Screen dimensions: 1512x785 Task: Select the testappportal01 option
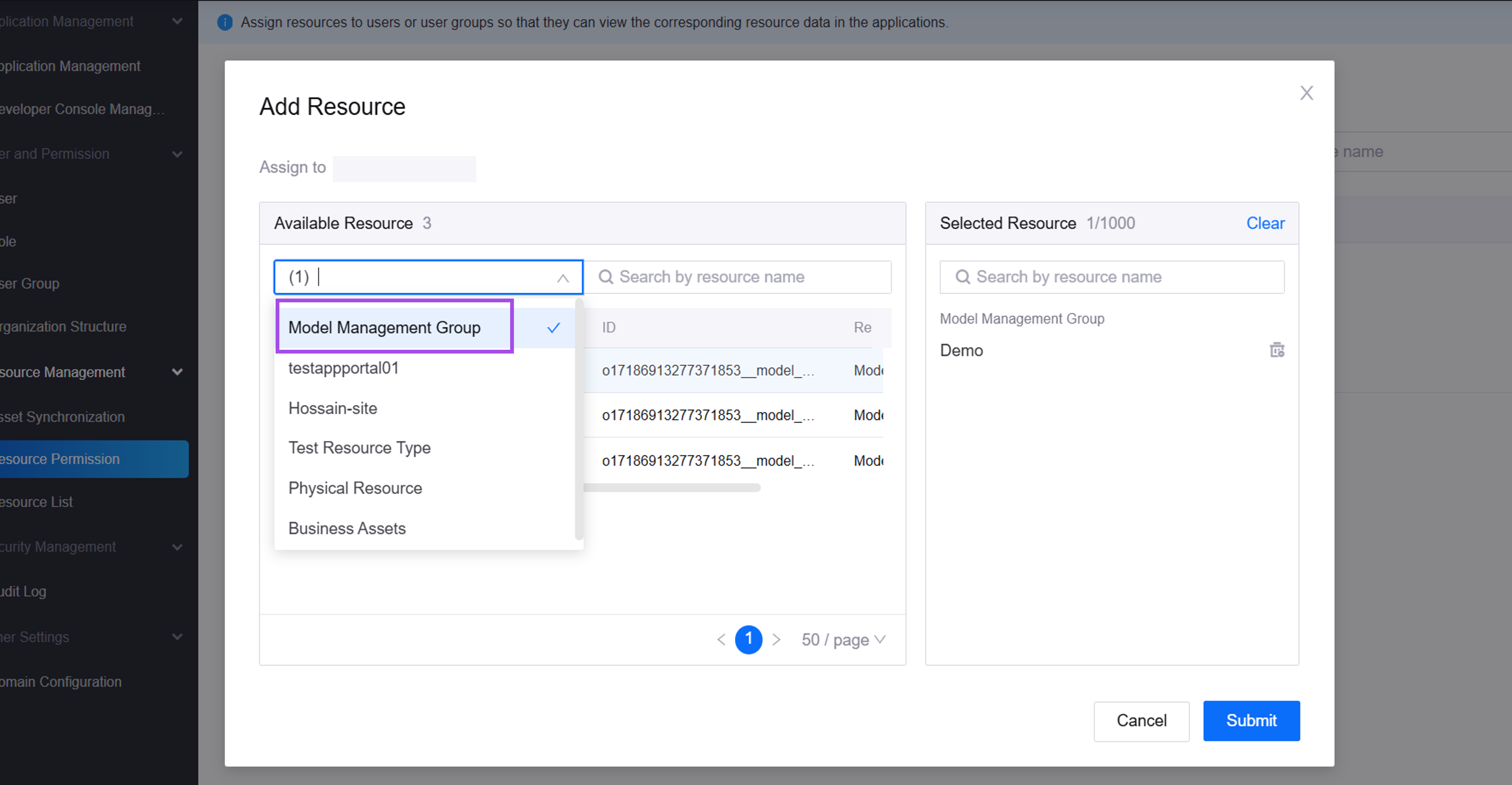click(343, 368)
